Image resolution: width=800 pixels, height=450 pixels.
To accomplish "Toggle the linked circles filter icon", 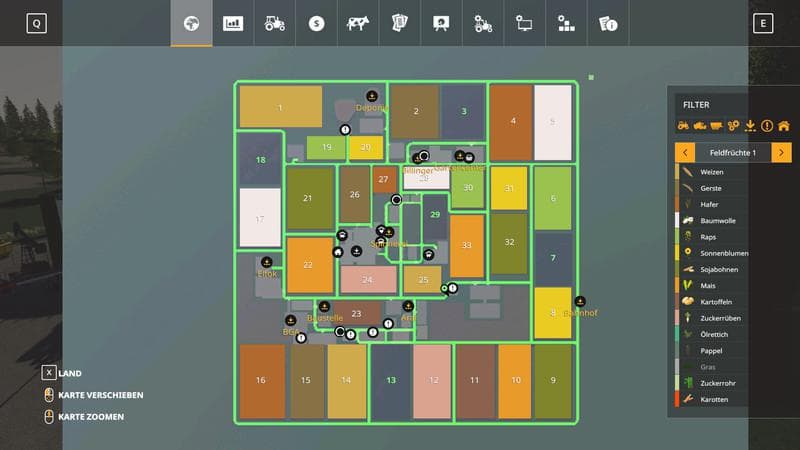I will [x=733, y=126].
